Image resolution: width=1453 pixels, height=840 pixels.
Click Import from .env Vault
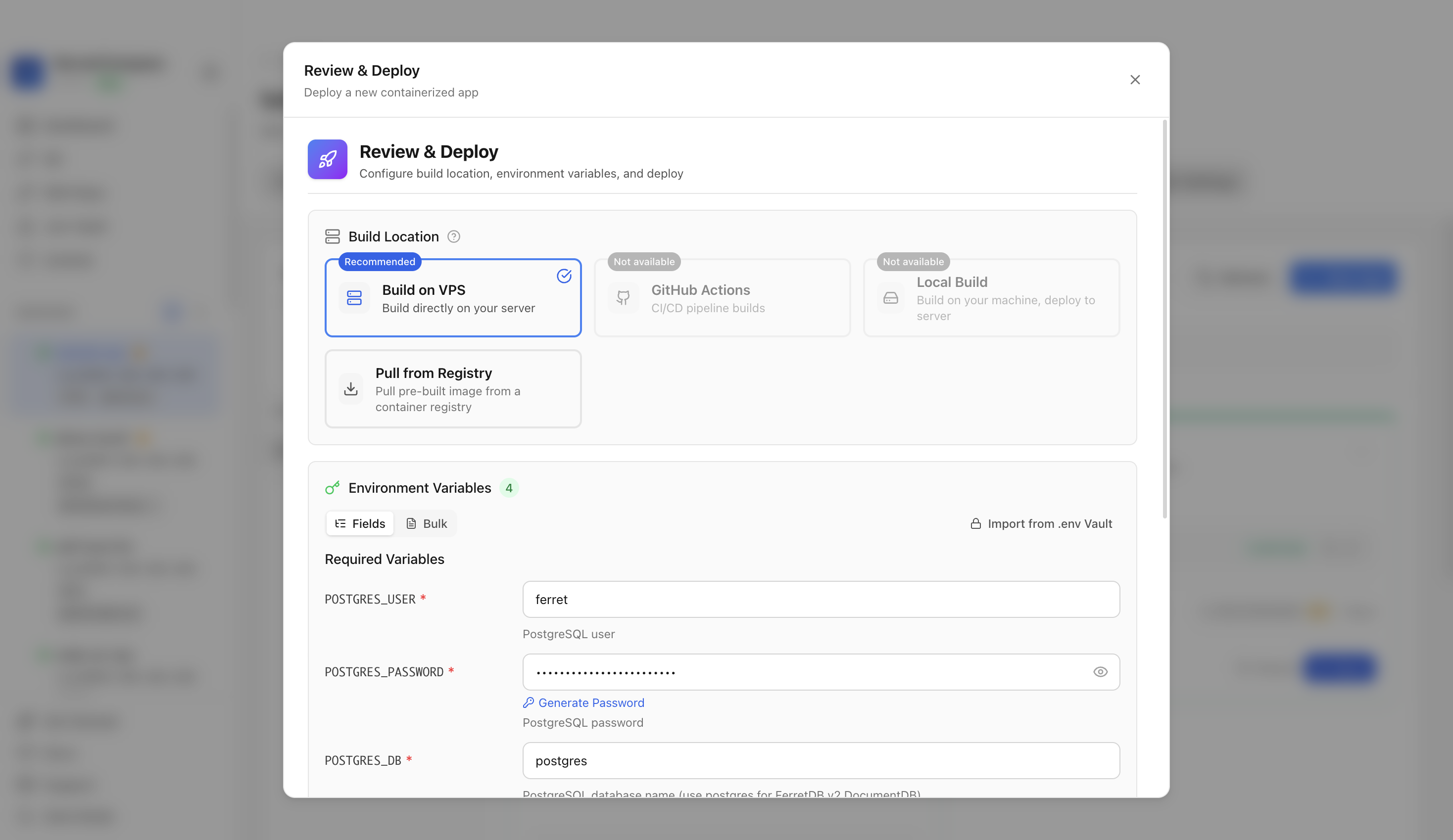pos(1041,523)
